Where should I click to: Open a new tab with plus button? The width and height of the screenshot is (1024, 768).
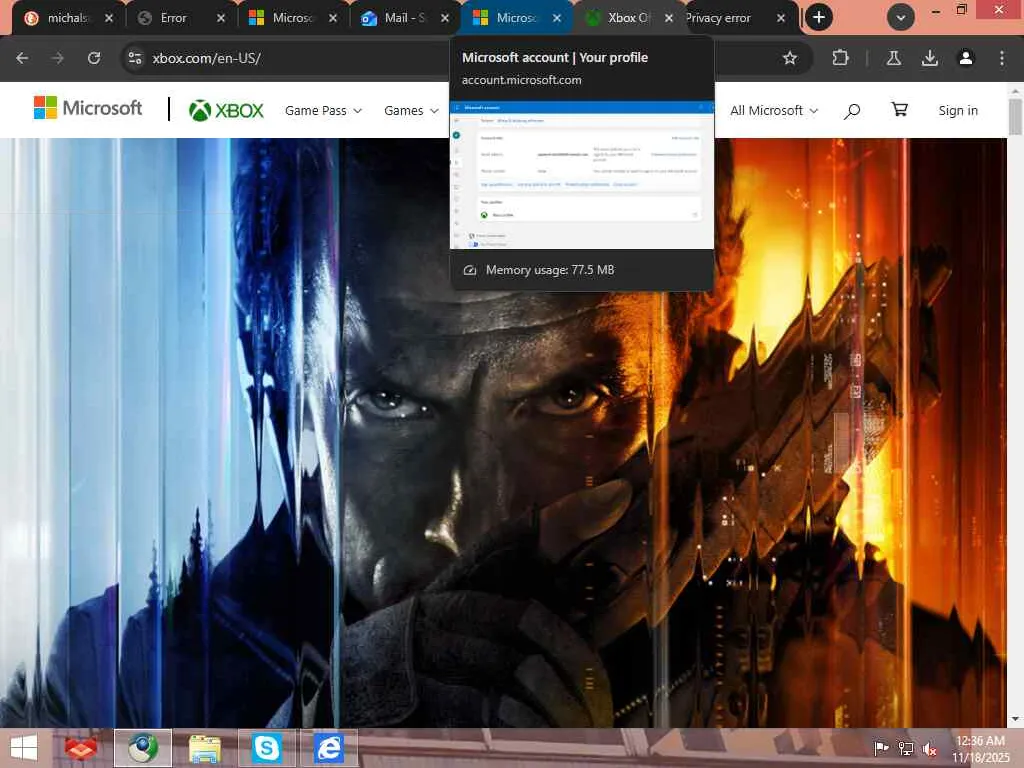click(x=819, y=18)
